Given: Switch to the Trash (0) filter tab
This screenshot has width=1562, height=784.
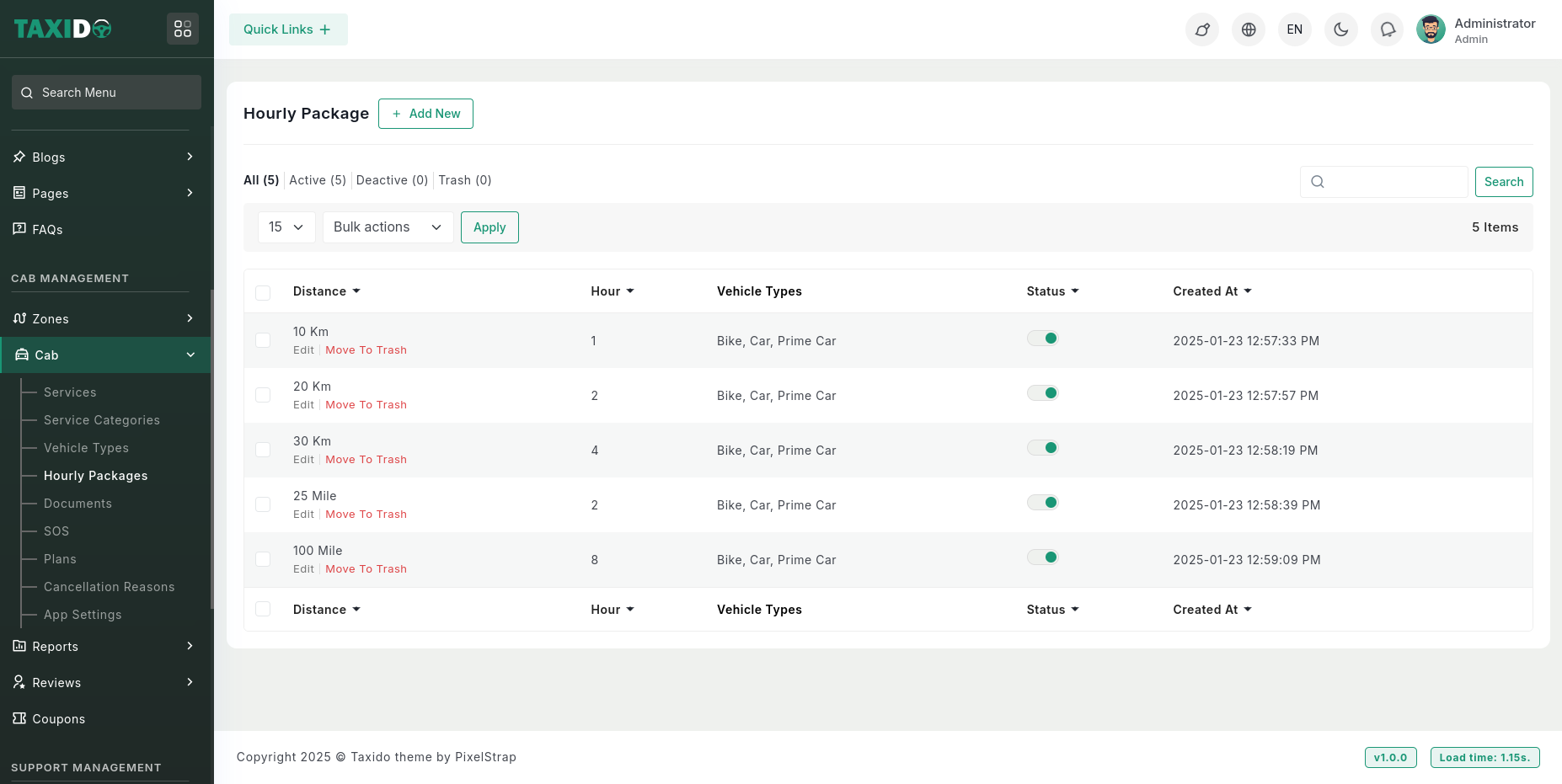Looking at the screenshot, I should pyautogui.click(x=464, y=180).
